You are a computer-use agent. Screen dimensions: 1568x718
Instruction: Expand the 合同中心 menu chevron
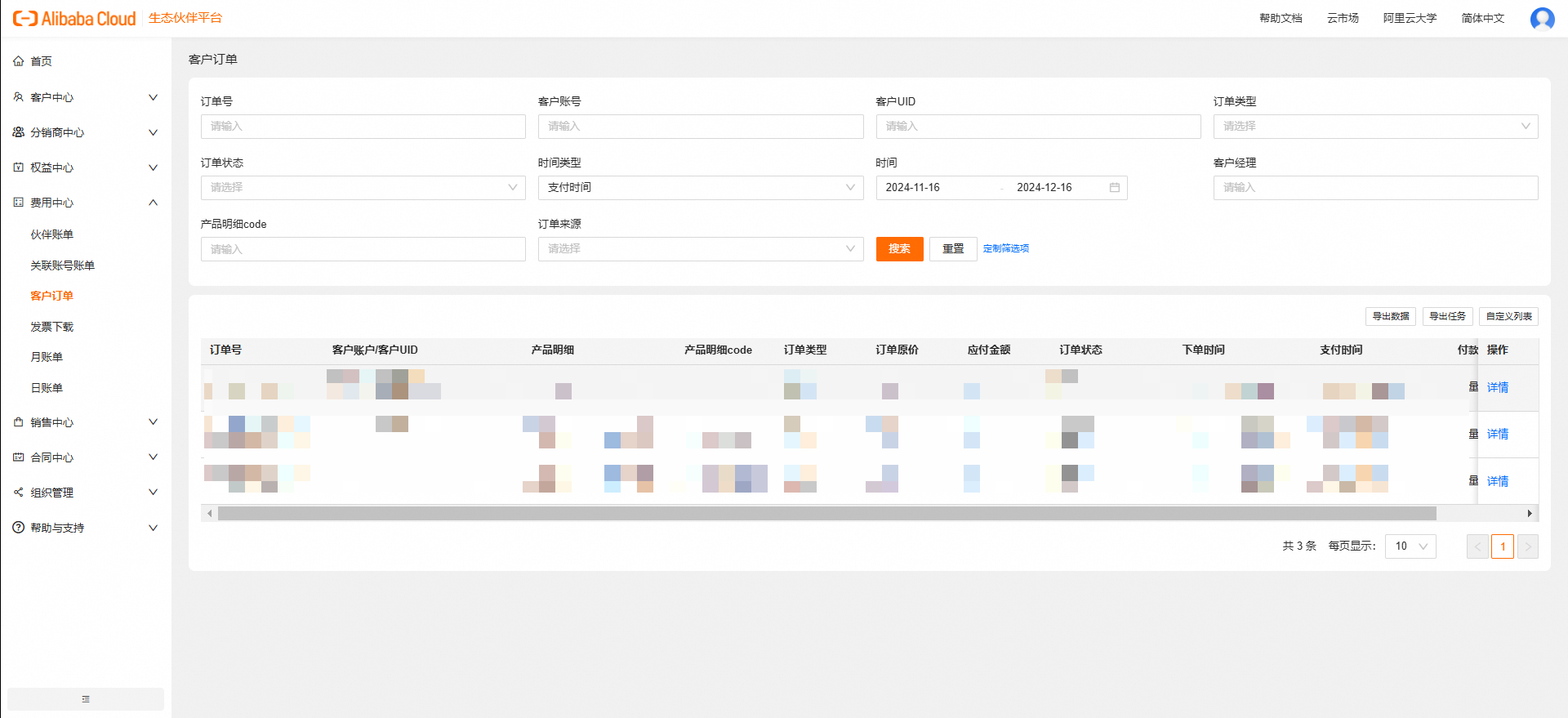(x=153, y=457)
